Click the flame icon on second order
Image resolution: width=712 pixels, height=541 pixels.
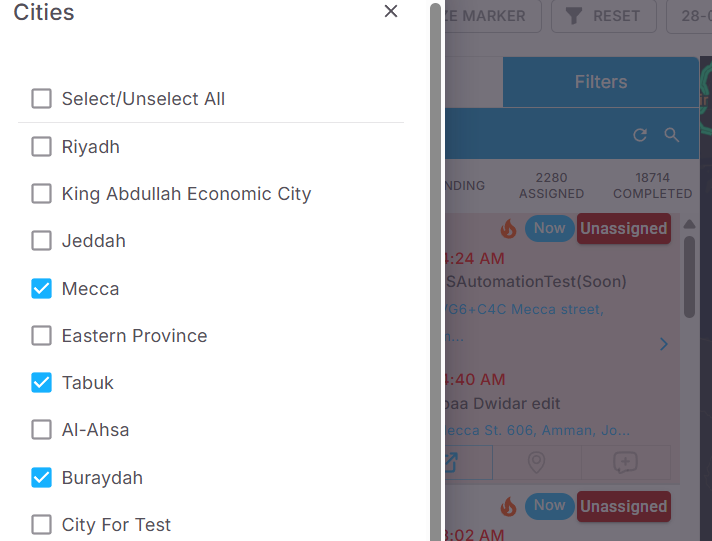pyautogui.click(x=509, y=506)
